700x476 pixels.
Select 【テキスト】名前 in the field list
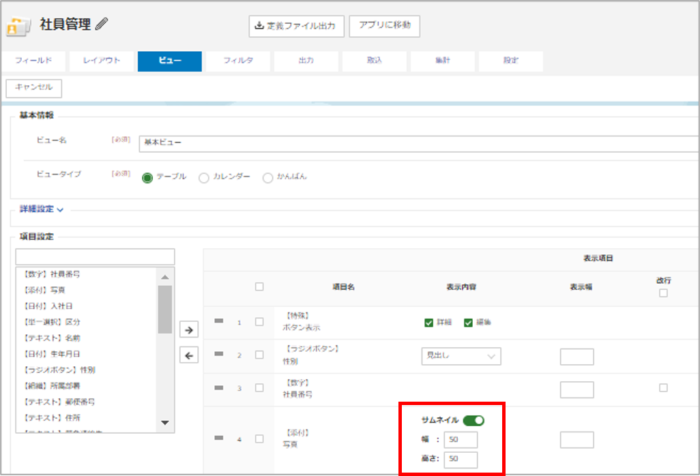86,338
